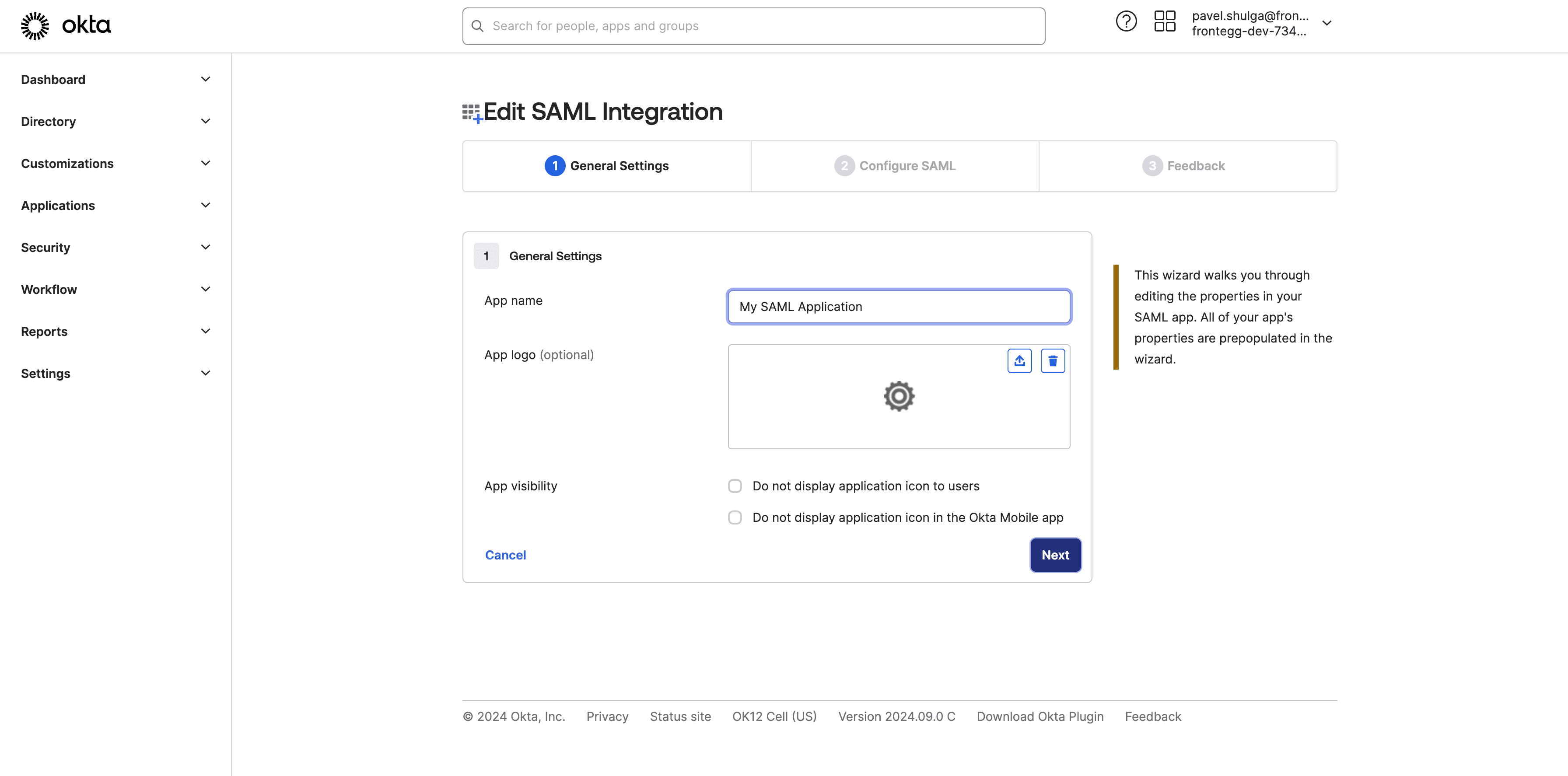Image resolution: width=1568 pixels, height=776 pixels.
Task: Open the footer Feedback link
Action: [1153, 717]
